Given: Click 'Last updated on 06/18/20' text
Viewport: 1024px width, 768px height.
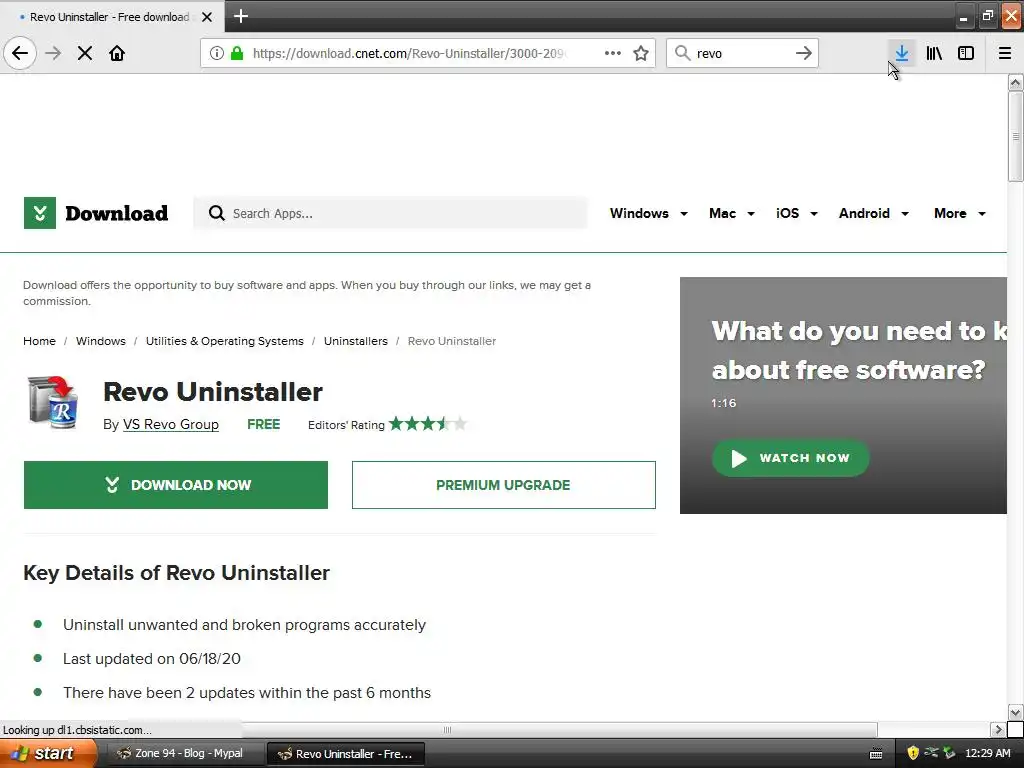Looking at the screenshot, I should pyautogui.click(x=152, y=658).
